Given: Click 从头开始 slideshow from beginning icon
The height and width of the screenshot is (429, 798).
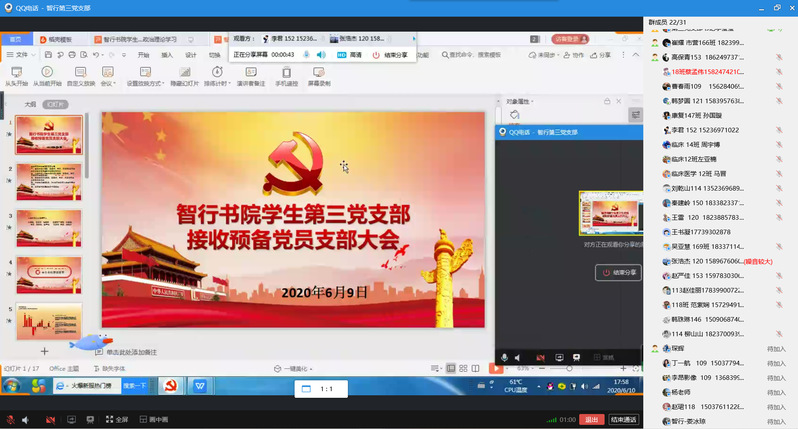Looking at the screenshot, I should pyautogui.click(x=16, y=75).
